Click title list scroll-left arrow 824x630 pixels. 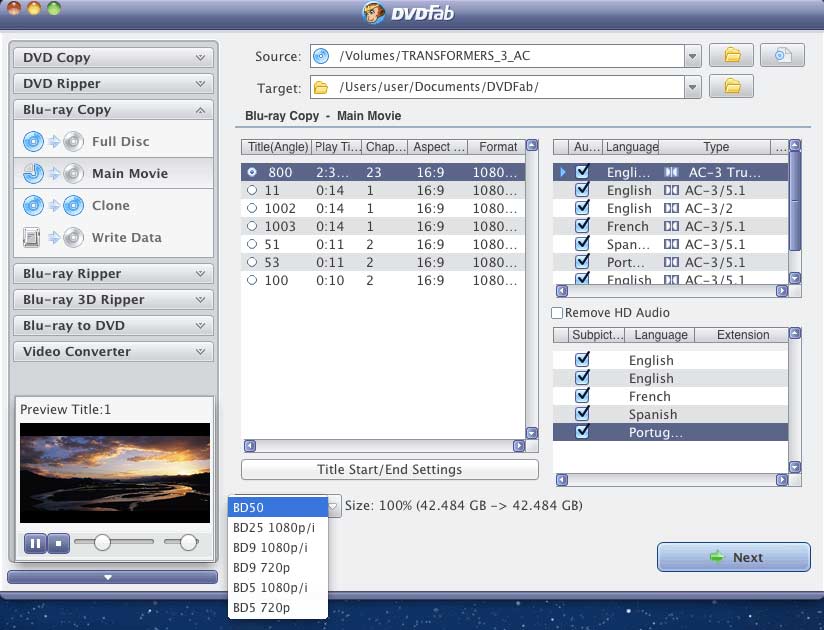tap(250, 446)
